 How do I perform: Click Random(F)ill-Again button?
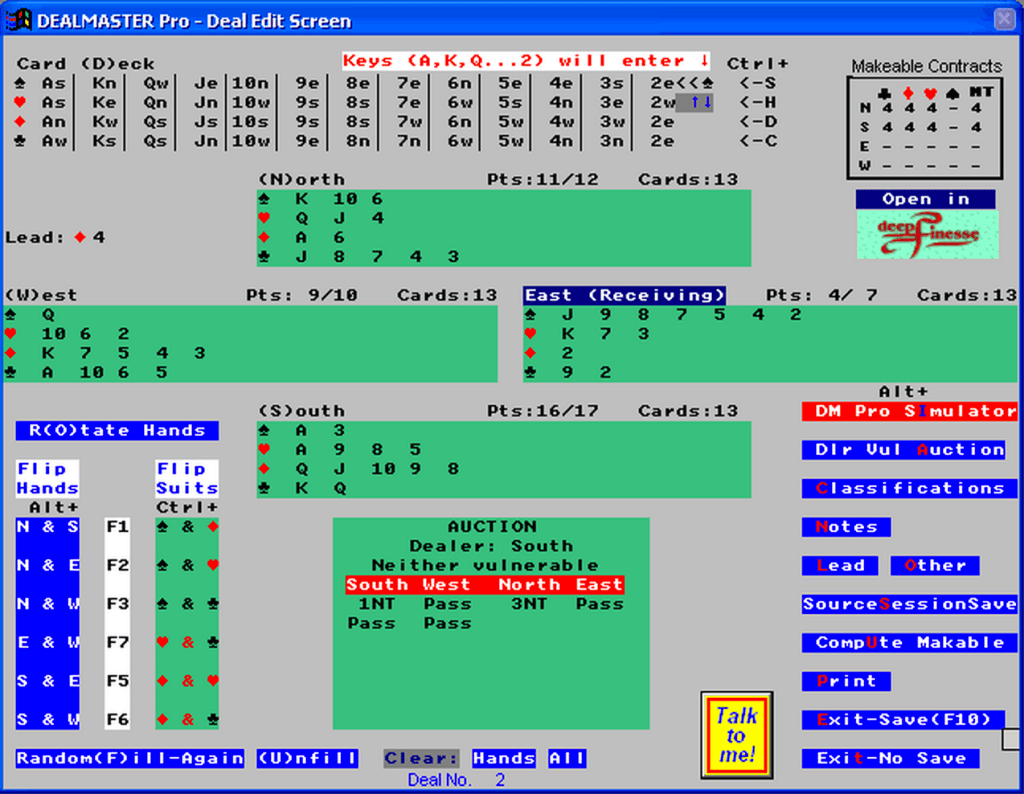coord(130,758)
